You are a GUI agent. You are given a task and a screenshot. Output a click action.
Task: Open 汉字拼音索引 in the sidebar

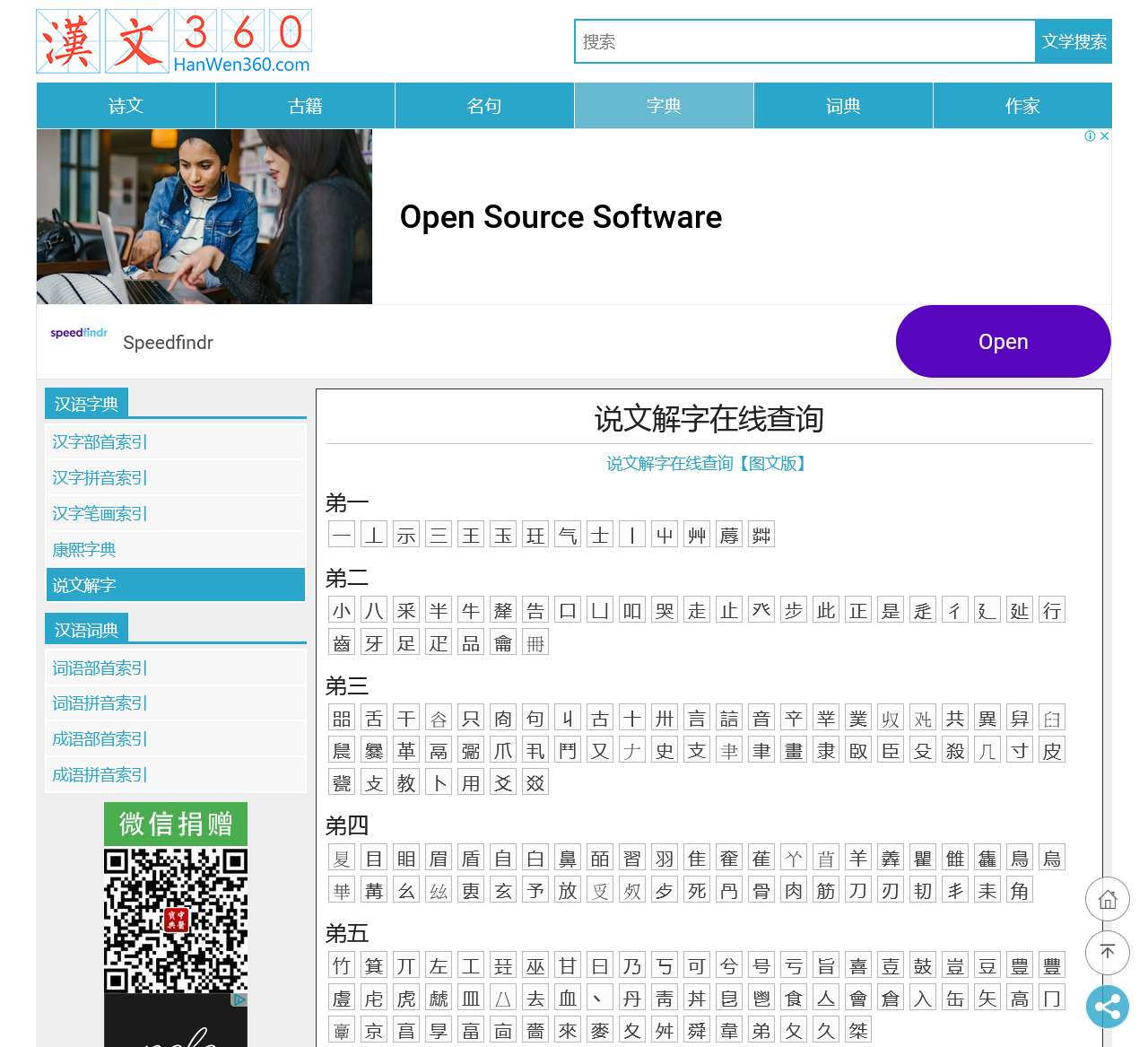(100, 478)
